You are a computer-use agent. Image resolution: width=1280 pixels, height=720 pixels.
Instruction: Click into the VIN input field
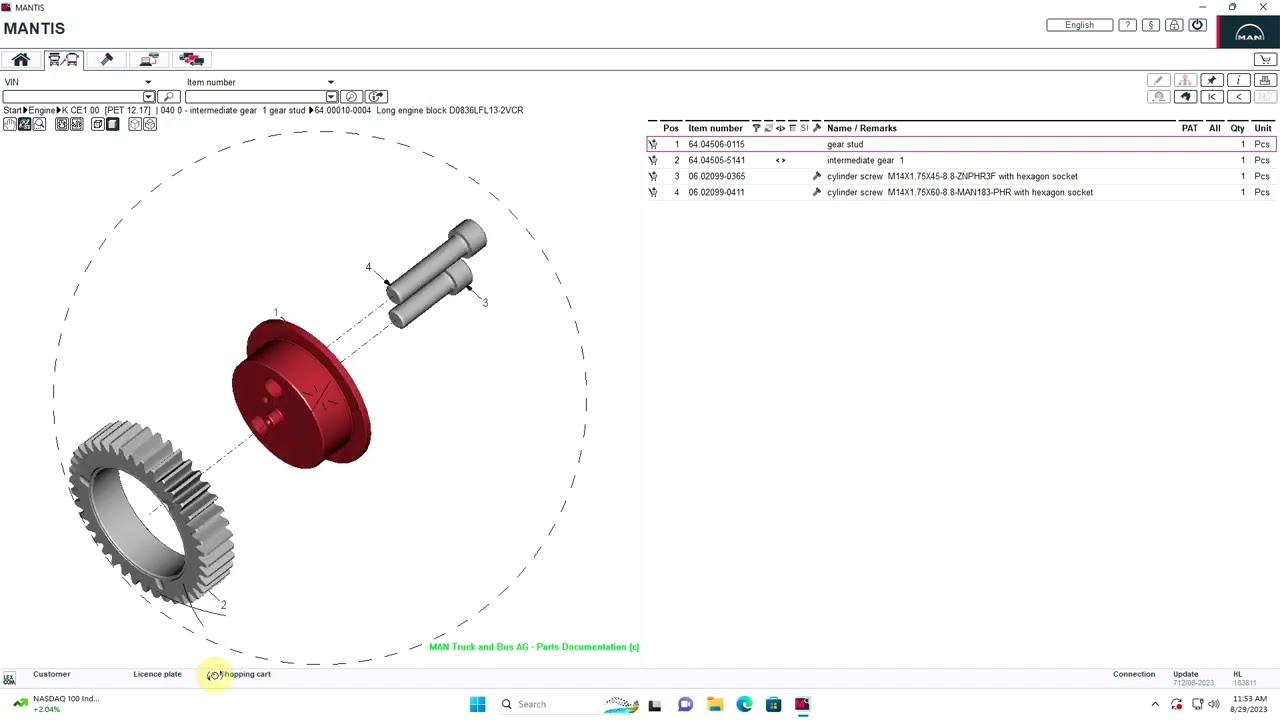click(73, 97)
